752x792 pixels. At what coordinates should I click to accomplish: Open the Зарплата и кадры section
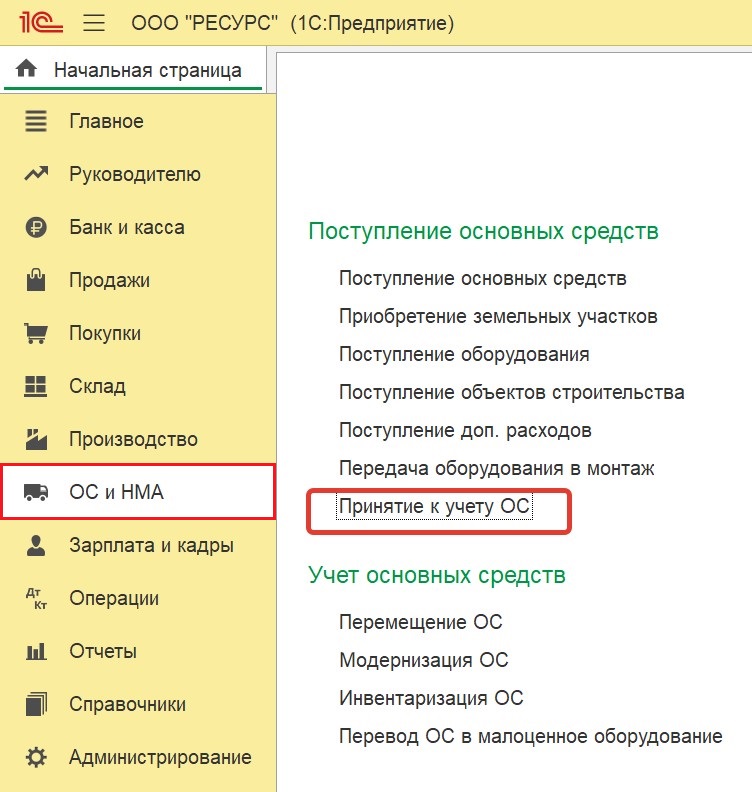click(x=138, y=546)
